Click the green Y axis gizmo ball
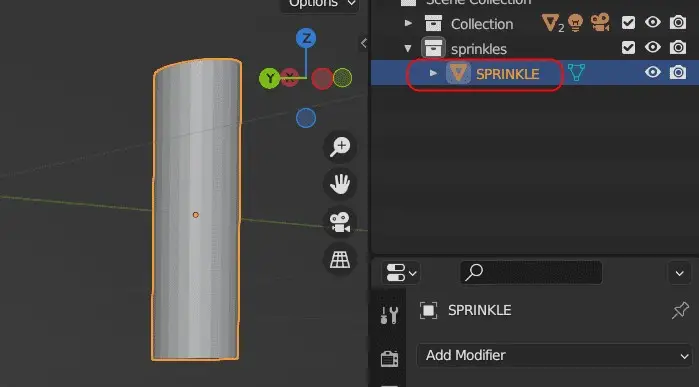The width and height of the screenshot is (699, 387). 270,78
